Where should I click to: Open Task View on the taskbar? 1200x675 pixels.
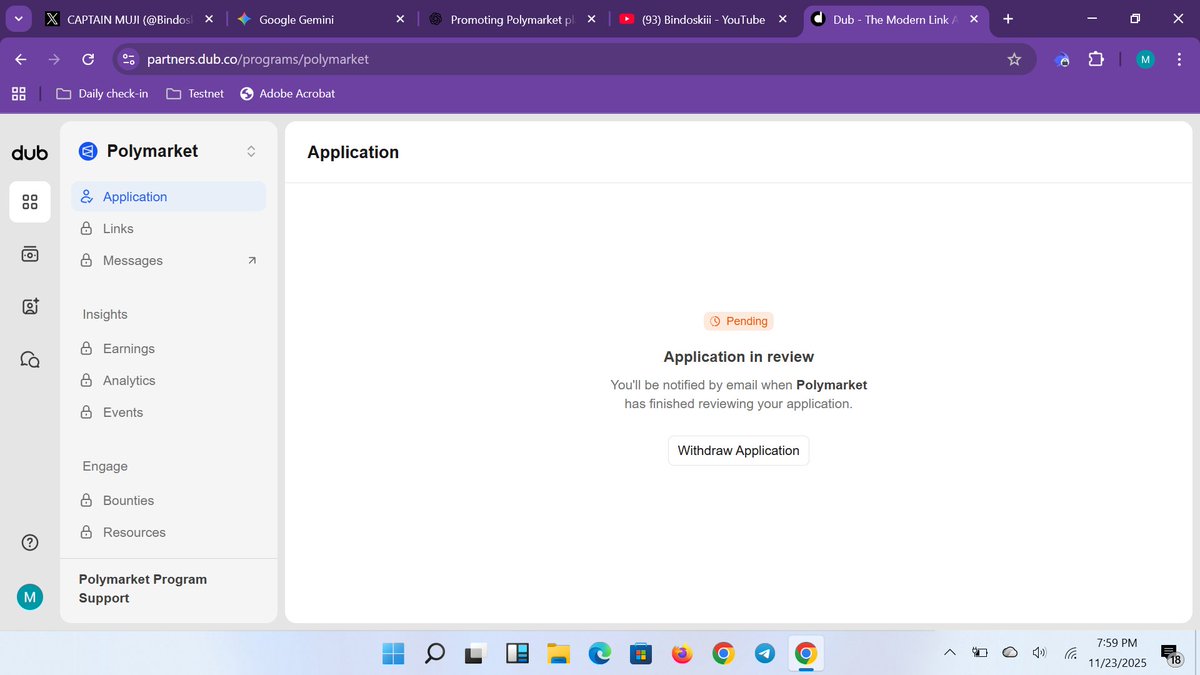(x=476, y=654)
